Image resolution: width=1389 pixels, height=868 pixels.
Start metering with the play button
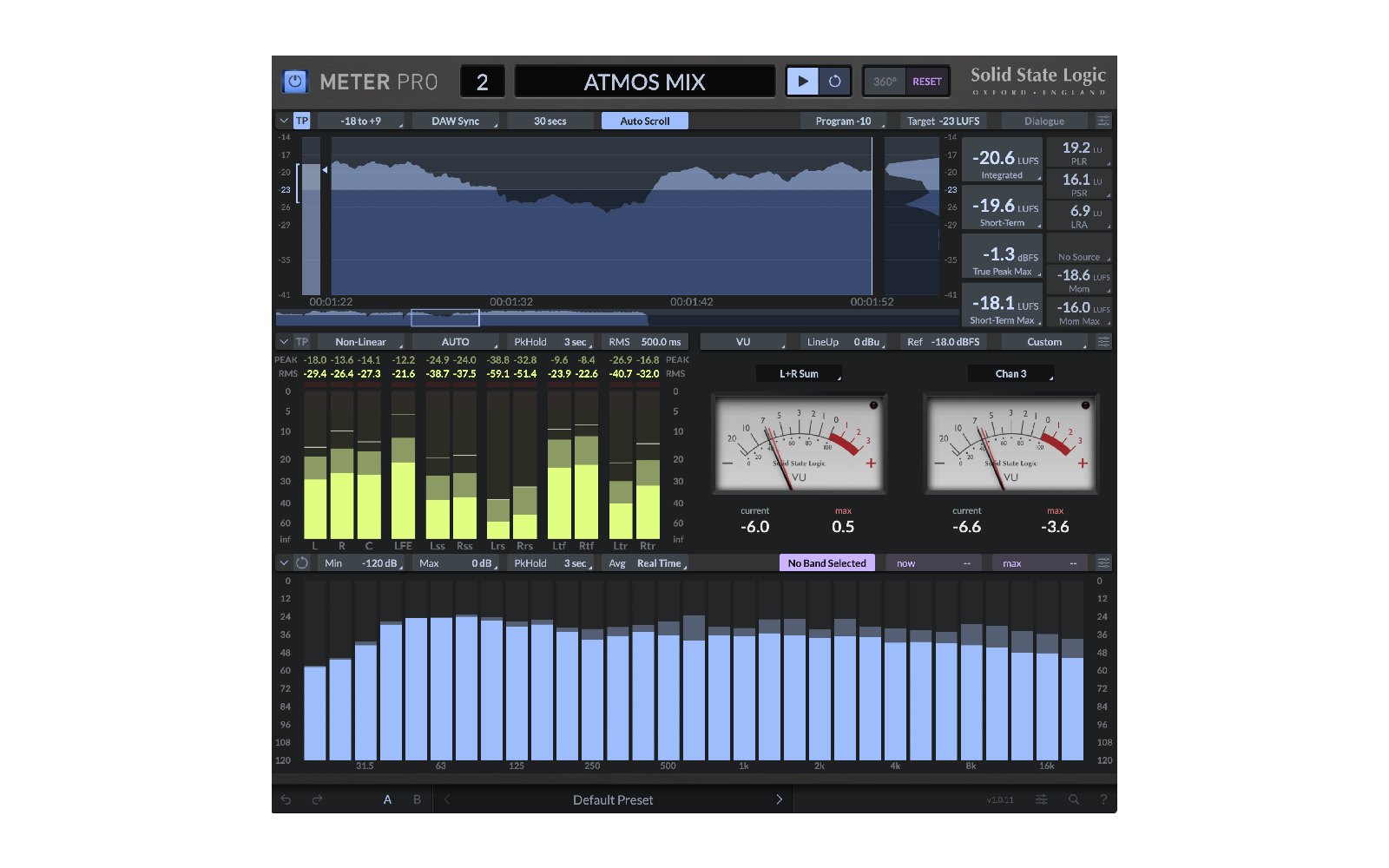point(803,82)
